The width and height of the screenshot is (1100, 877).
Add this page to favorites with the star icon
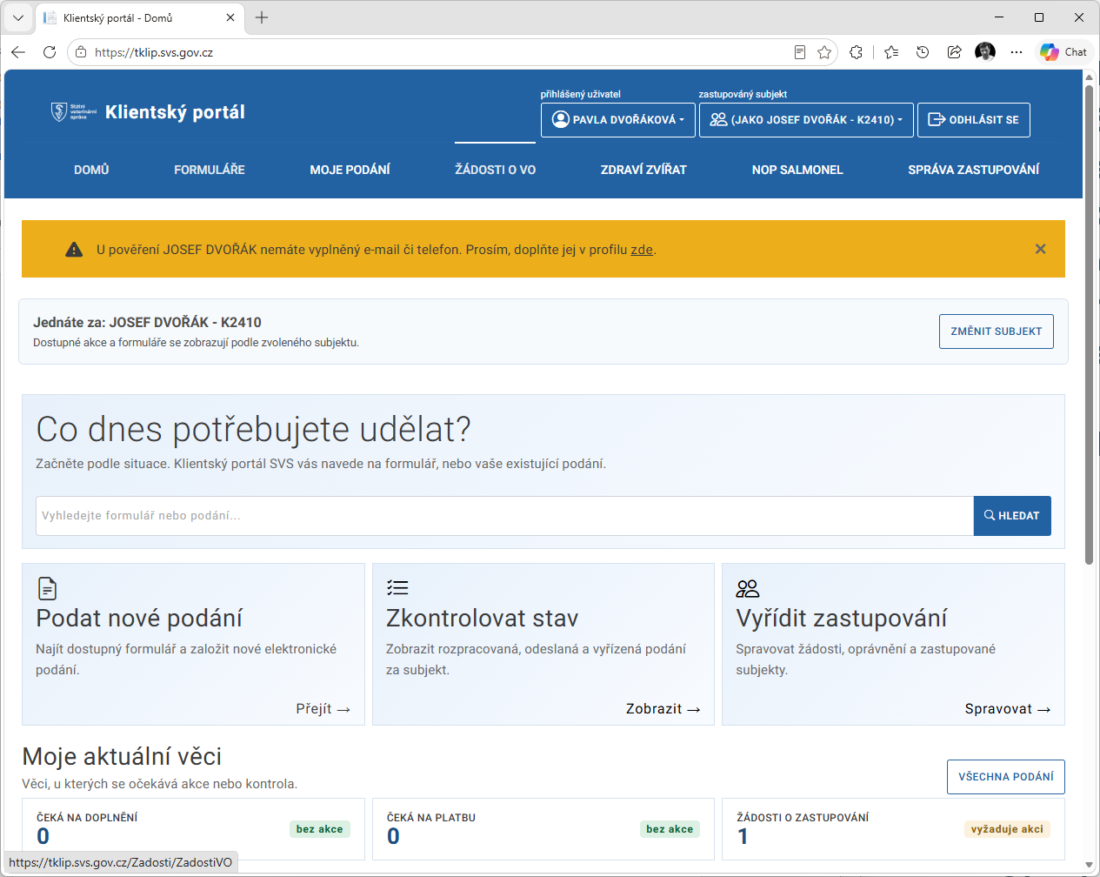(824, 52)
